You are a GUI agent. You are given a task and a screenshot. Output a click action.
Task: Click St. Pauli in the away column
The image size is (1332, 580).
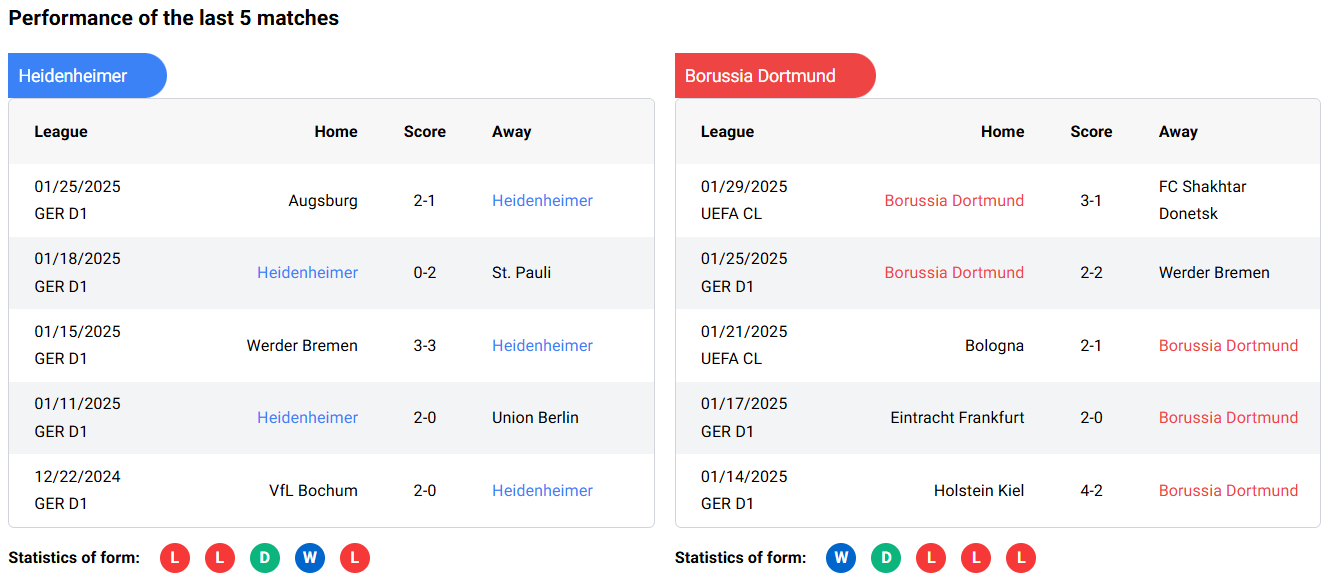click(x=521, y=272)
